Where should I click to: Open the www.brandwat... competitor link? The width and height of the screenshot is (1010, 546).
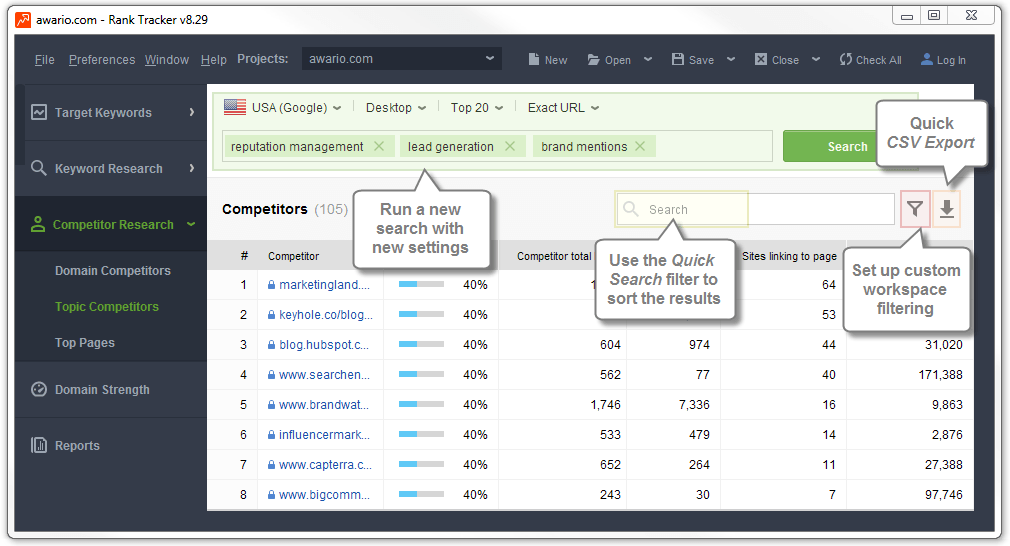tap(323, 405)
